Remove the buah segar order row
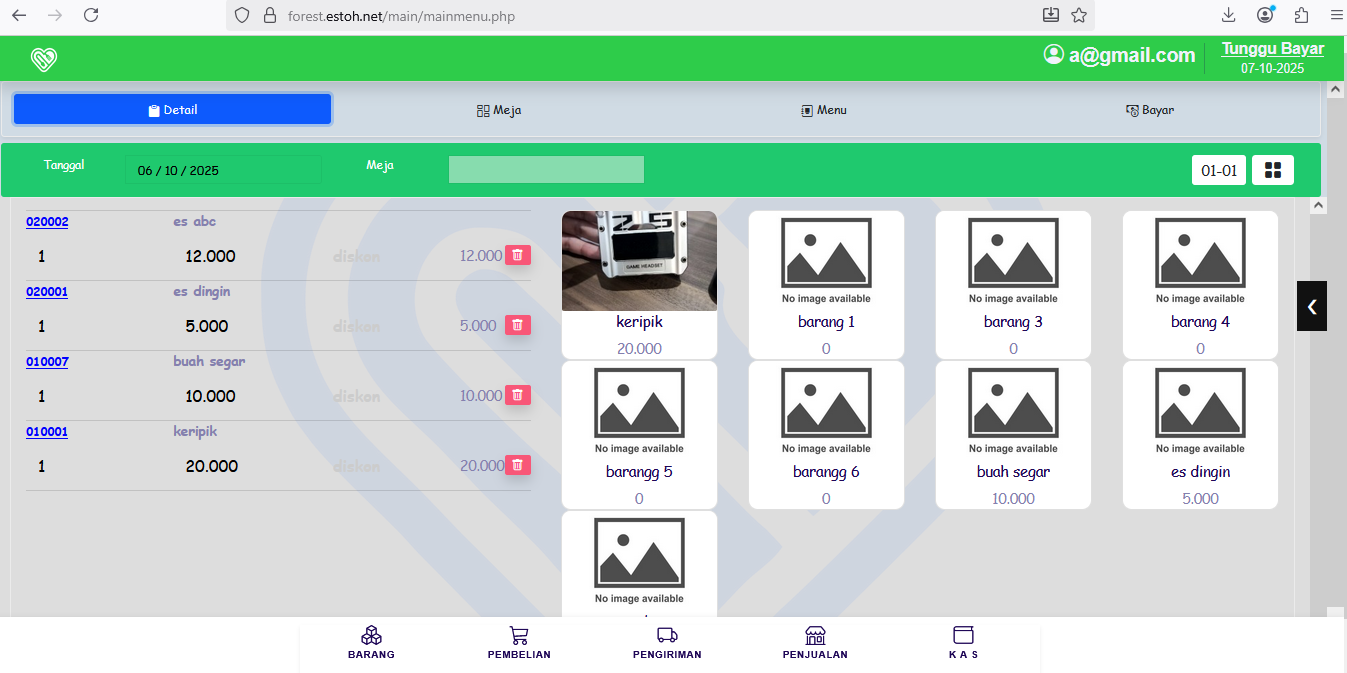1347x673 pixels. click(x=517, y=395)
